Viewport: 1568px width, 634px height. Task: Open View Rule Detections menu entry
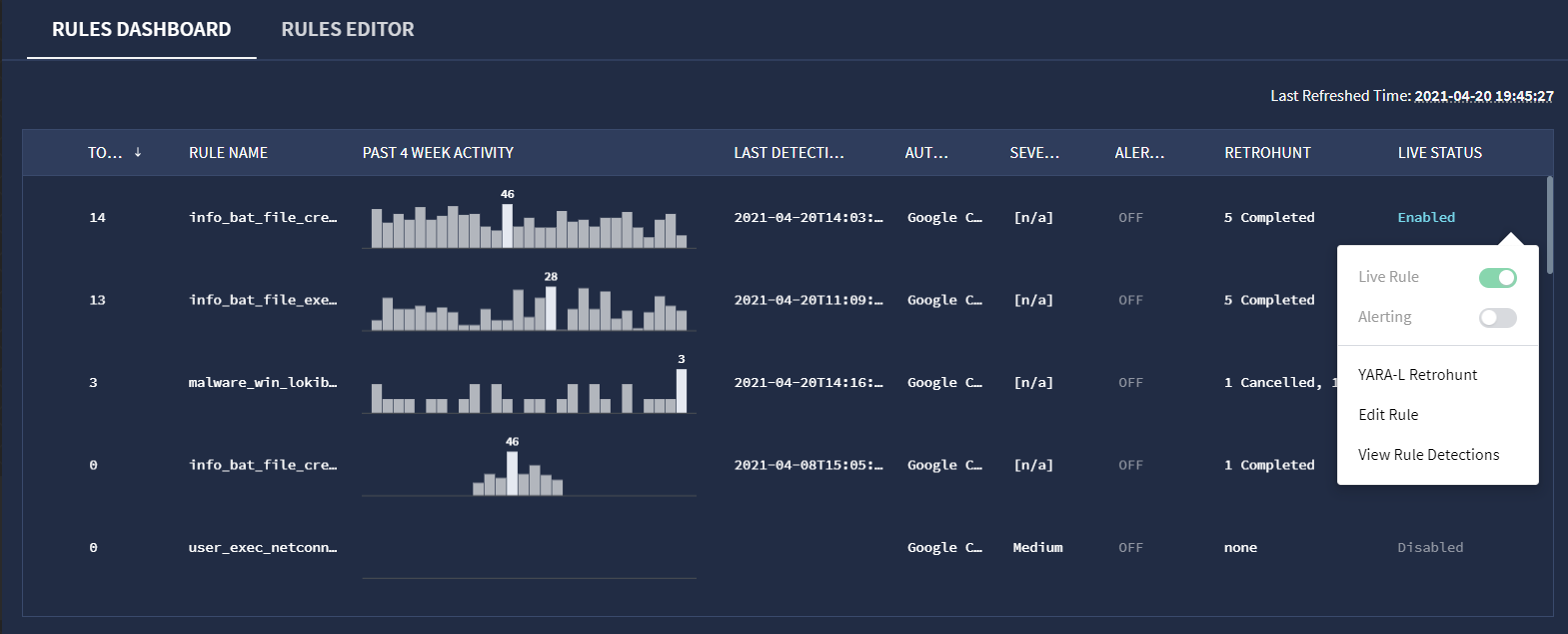pos(1428,455)
